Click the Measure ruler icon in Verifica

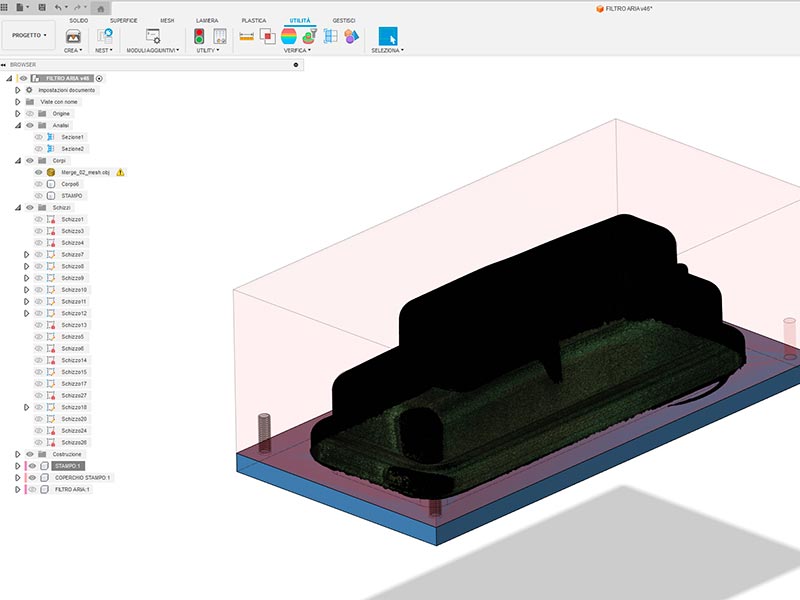tap(246, 35)
